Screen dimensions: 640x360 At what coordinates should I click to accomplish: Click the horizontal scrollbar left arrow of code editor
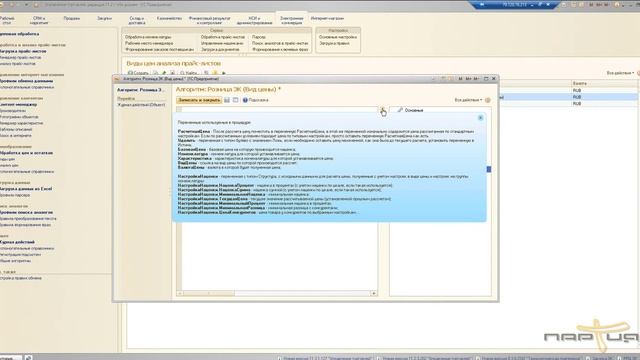[179, 293]
